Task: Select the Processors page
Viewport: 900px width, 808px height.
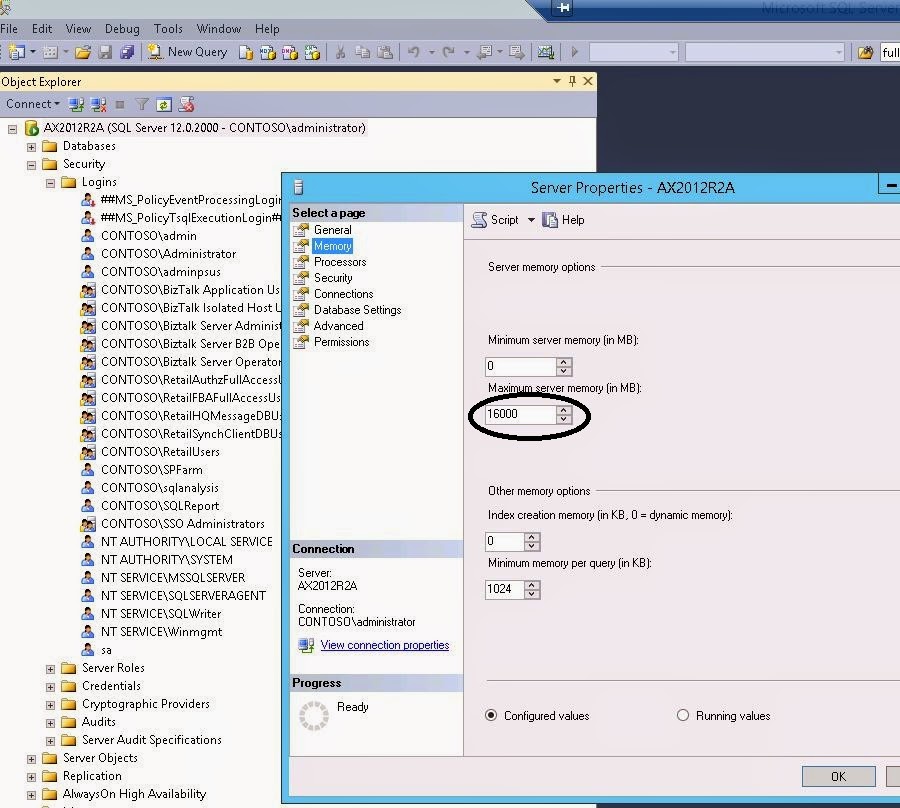Action: click(340, 262)
